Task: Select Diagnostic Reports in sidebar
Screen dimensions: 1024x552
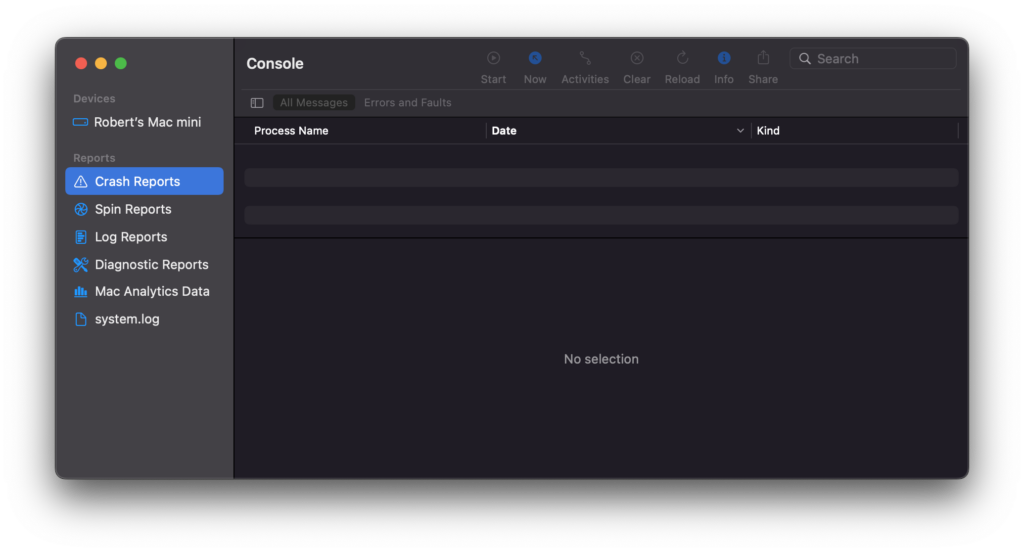Action: 151,265
